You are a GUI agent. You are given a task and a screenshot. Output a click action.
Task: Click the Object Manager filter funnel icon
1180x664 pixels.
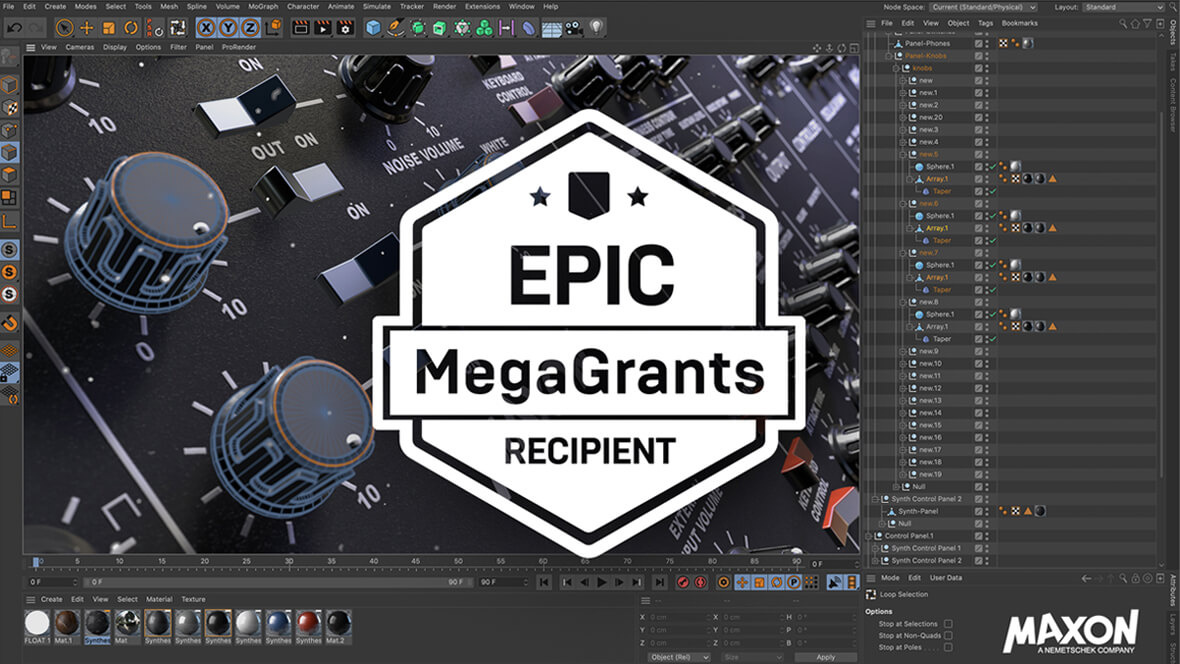tap(1148, 23)
